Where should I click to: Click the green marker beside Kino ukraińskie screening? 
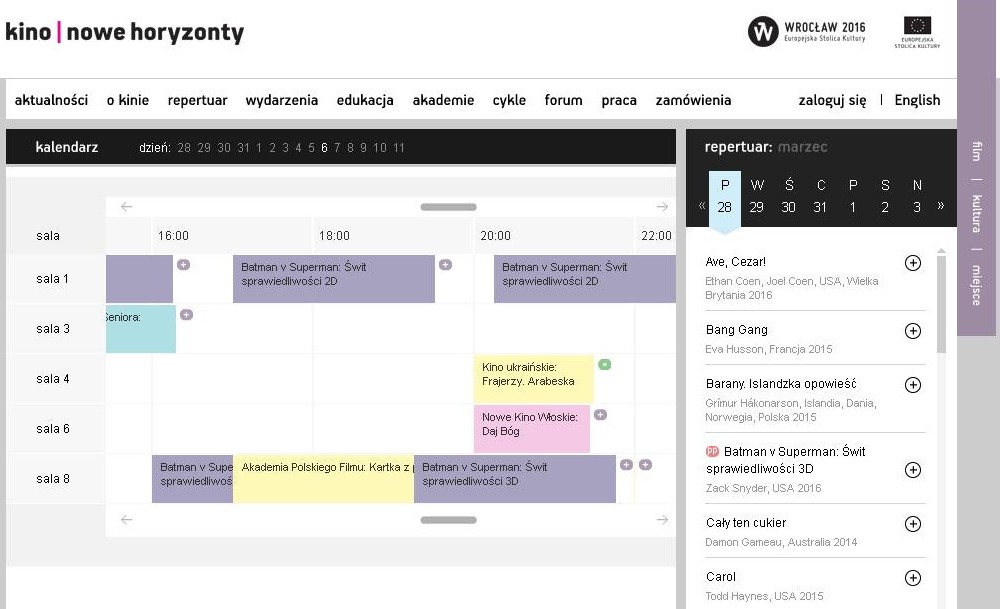(x=604, y=364)
